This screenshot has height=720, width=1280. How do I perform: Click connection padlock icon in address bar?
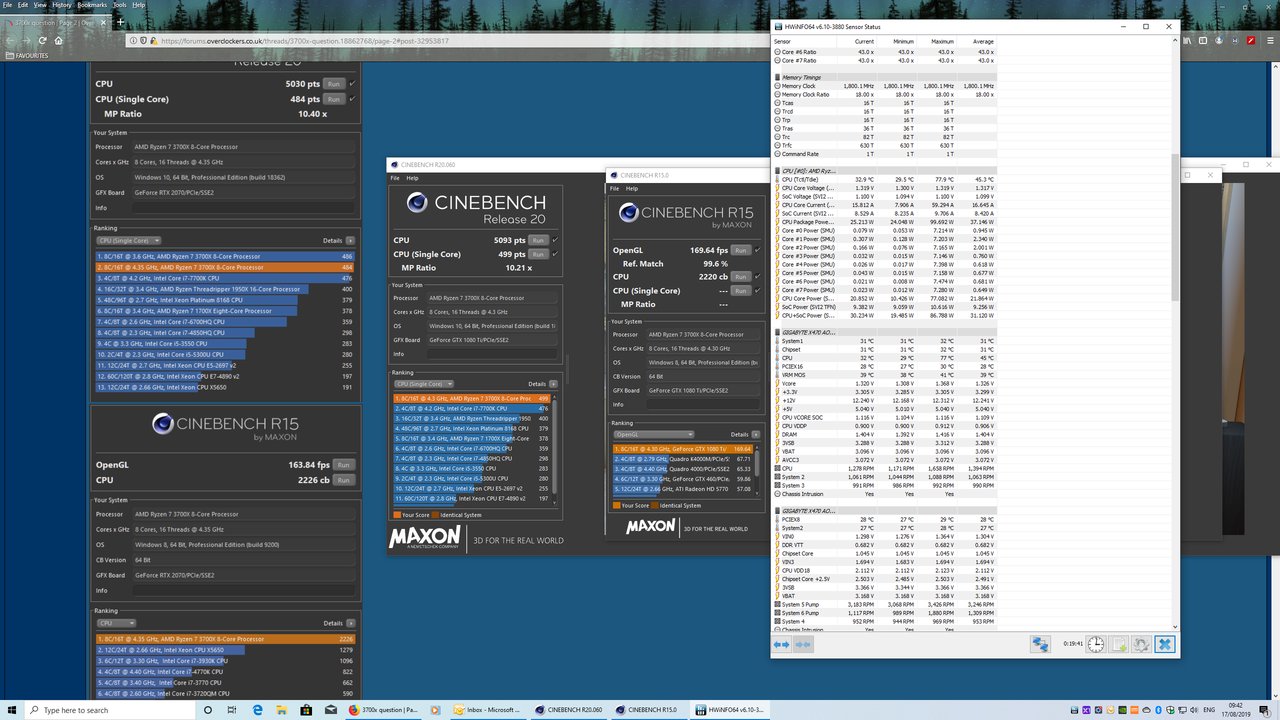(x=155, y=41)
